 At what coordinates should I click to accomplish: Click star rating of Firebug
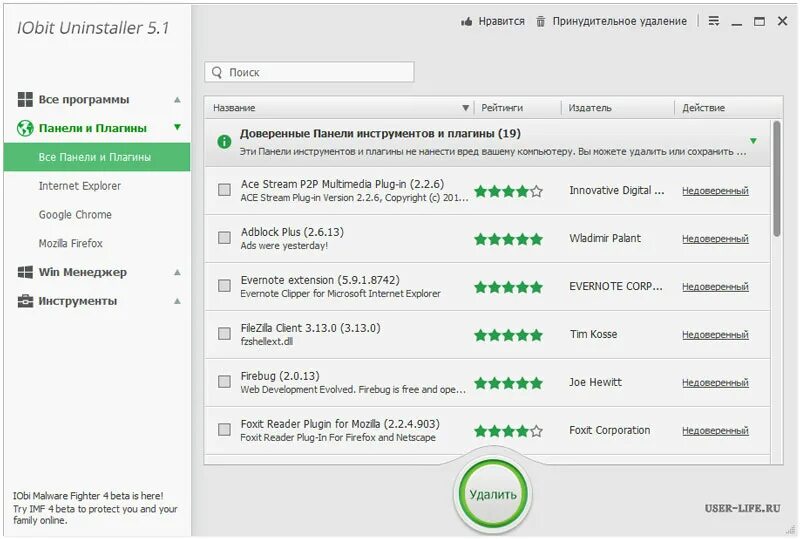pyautogui.click(x=508, y=383)
